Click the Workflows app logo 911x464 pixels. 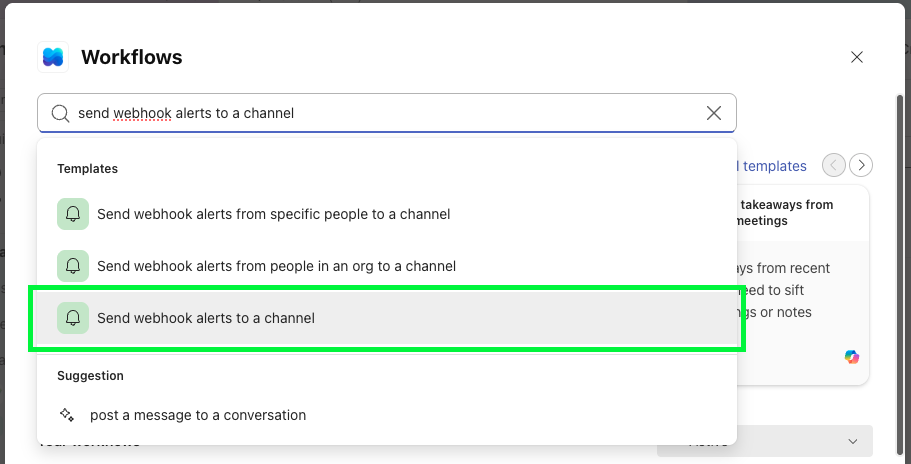point(53,57)
